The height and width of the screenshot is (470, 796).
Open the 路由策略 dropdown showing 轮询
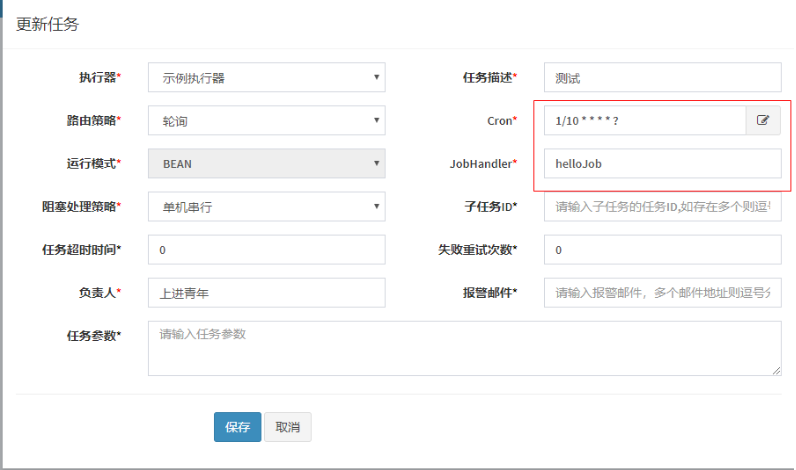[x=267, y=120]
